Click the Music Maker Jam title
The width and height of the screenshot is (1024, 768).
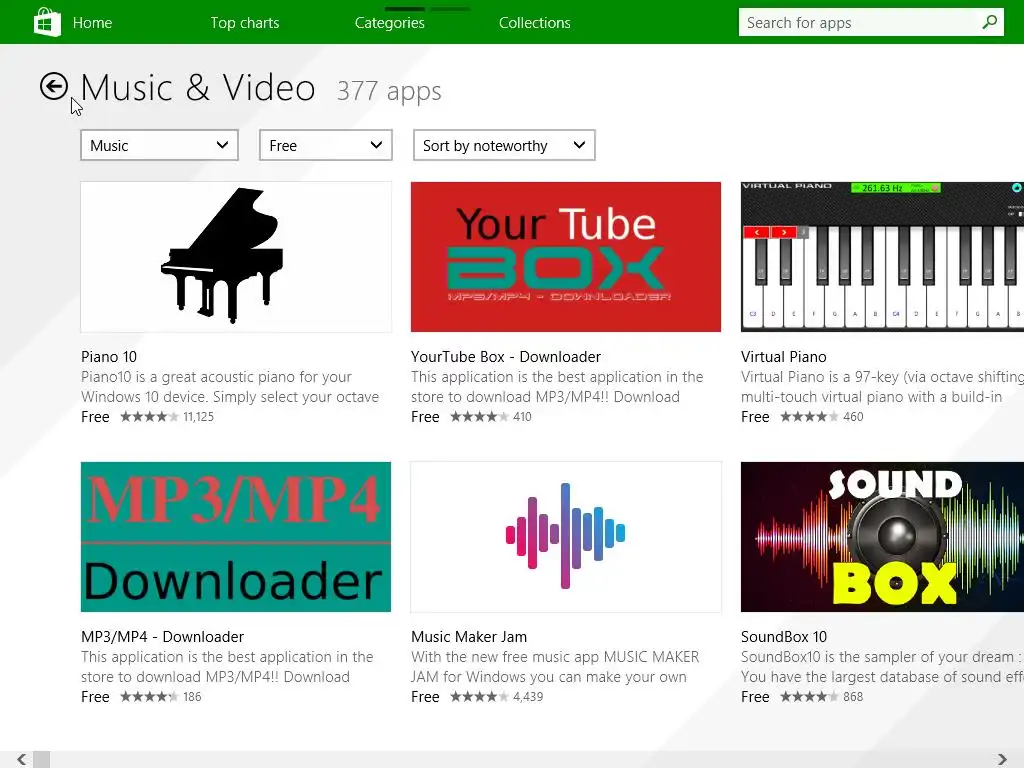click(469, 637)
